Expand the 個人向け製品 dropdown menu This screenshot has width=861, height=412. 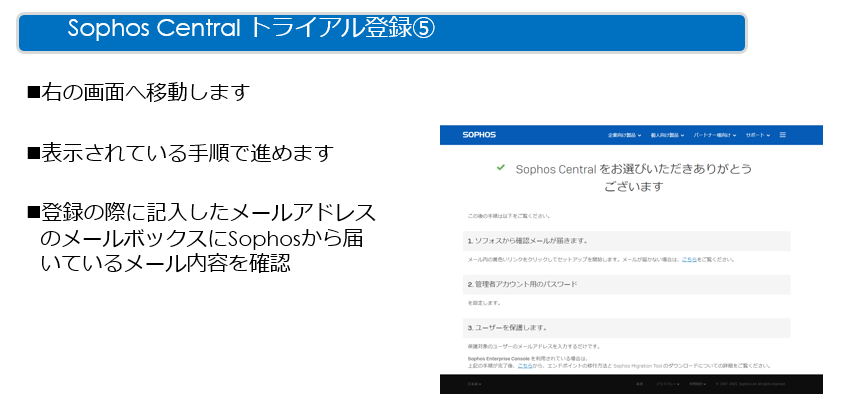coord(667,135)
